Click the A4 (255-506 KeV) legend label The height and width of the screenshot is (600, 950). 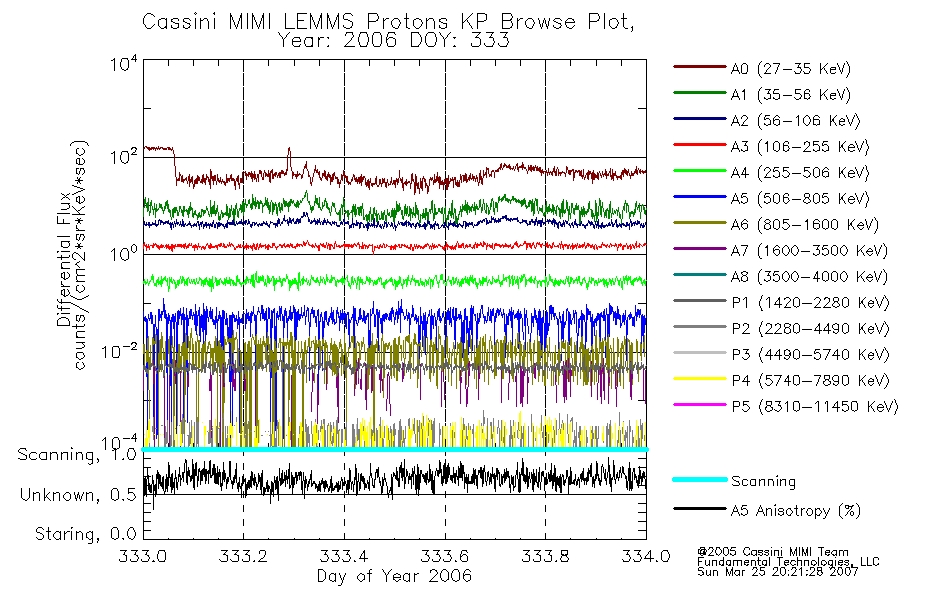pos(800,173)
